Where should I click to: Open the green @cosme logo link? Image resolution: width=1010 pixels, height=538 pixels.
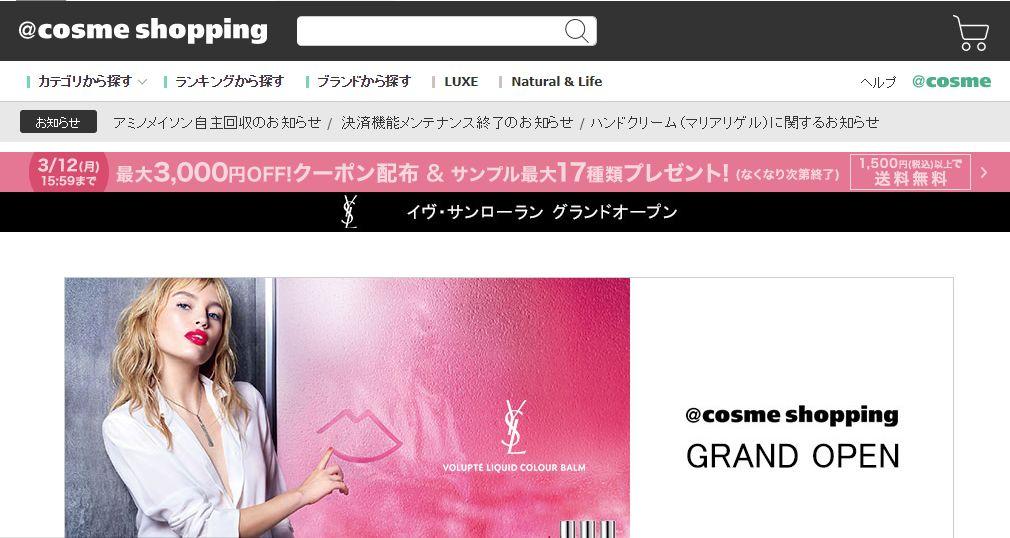(x=951, y=81)
